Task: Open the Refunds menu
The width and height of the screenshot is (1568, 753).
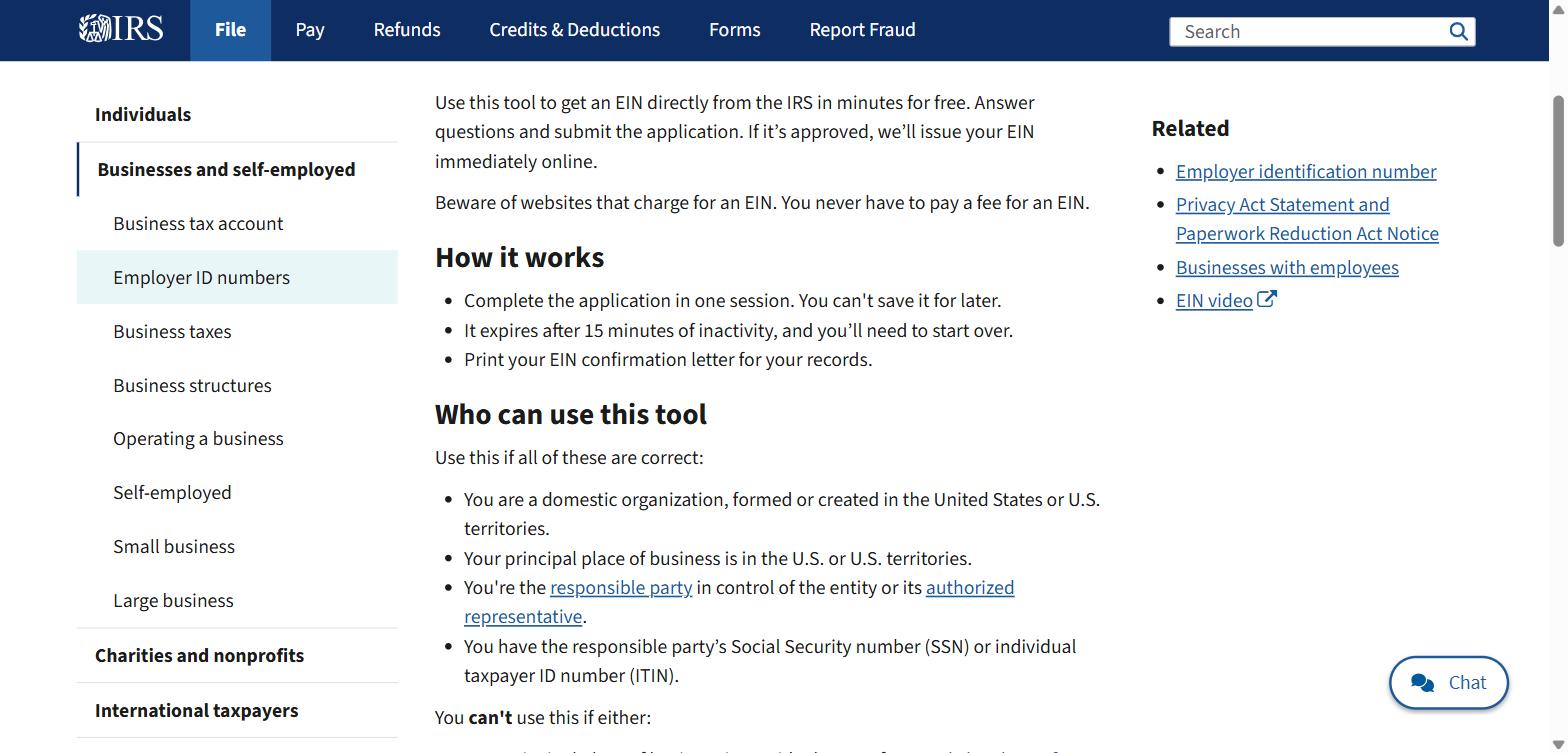Action: (x=407, y=30)
